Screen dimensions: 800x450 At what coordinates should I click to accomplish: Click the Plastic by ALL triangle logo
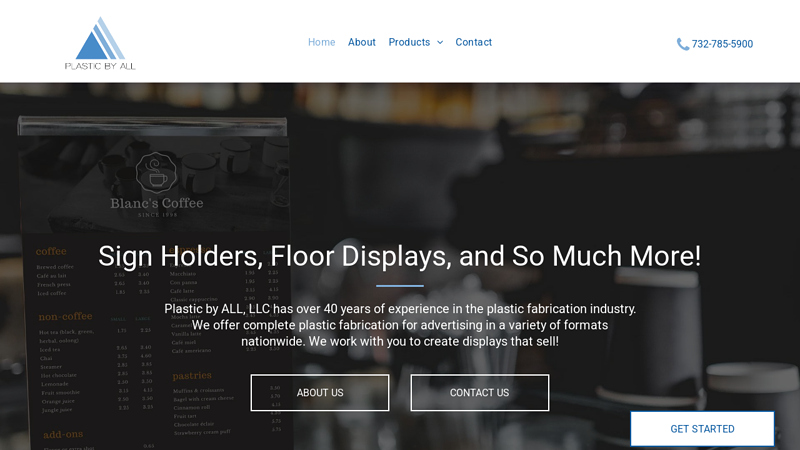tap(98, 39)
